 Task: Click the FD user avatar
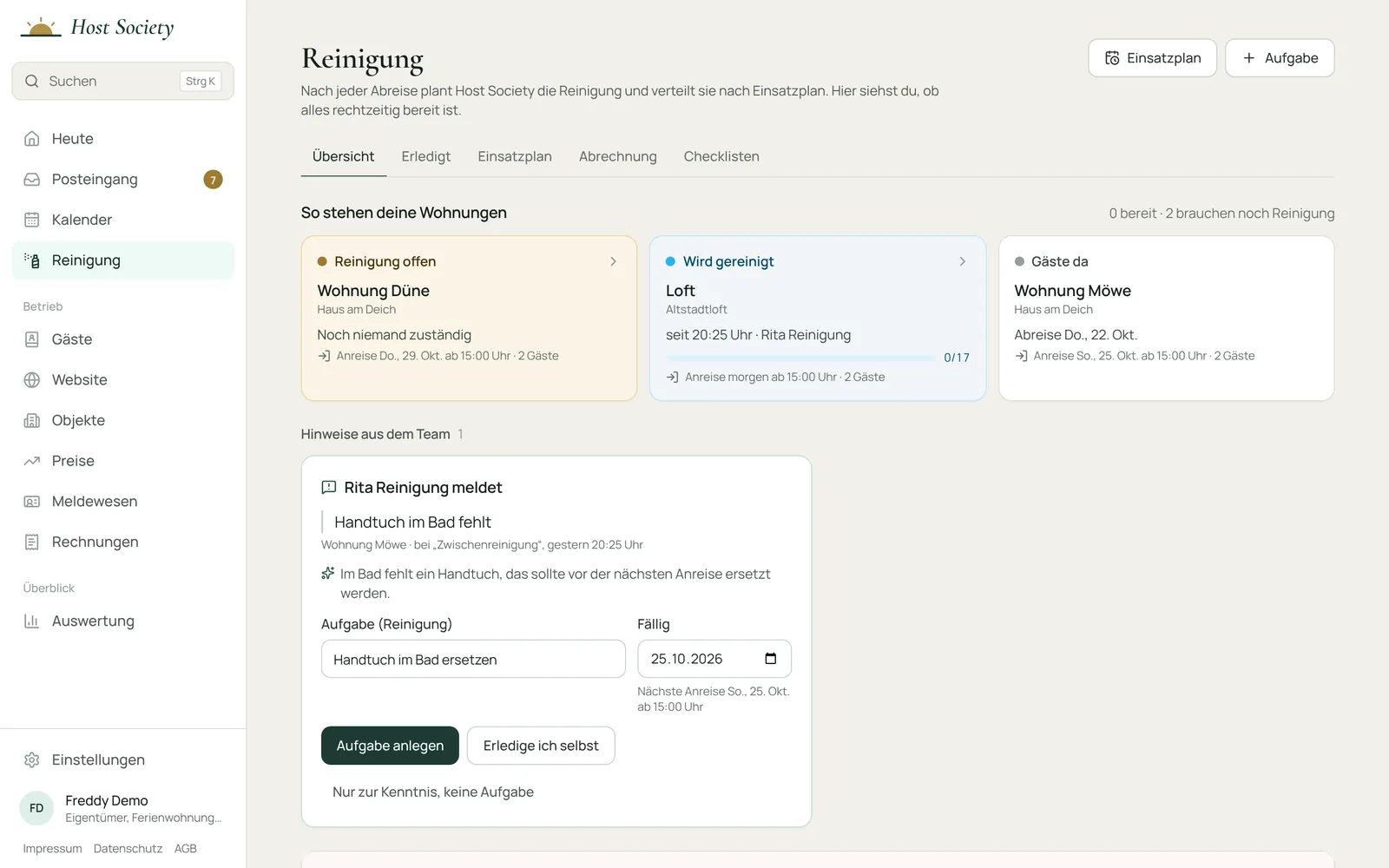point(36,808)
